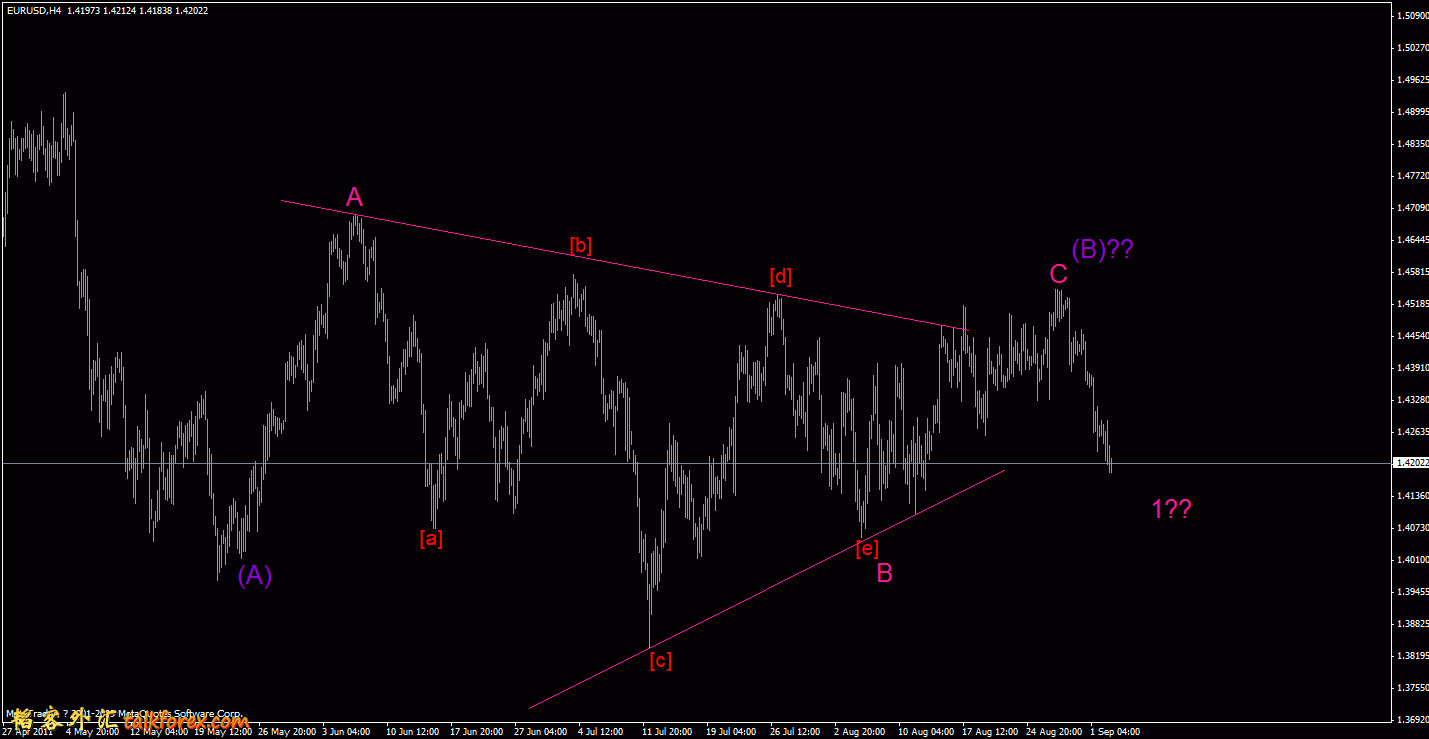Select the red [b] wave label
The width and height of the screenshot is (1429, 739).
coord(581,244)
